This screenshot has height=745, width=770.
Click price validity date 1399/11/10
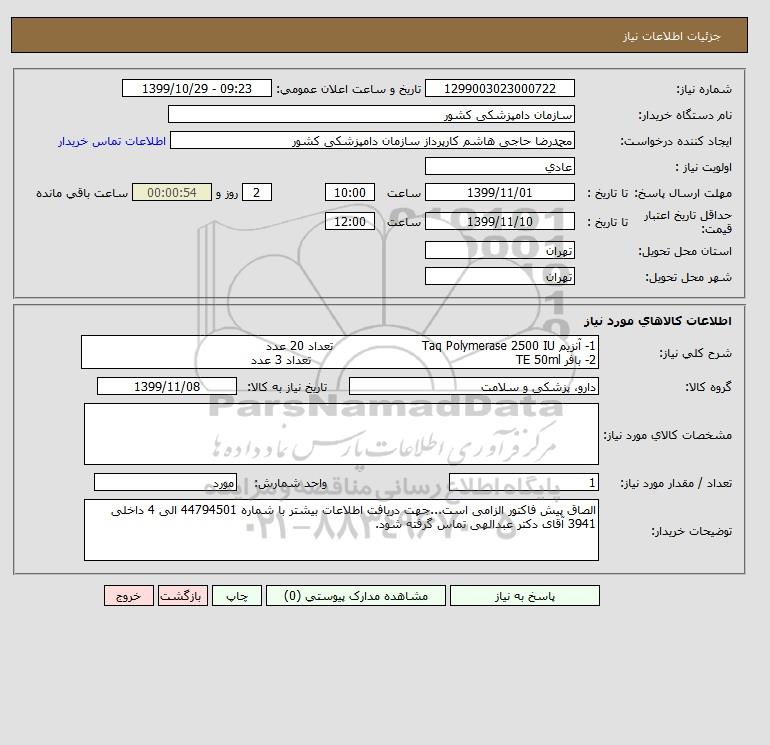[x=499, y=221]
